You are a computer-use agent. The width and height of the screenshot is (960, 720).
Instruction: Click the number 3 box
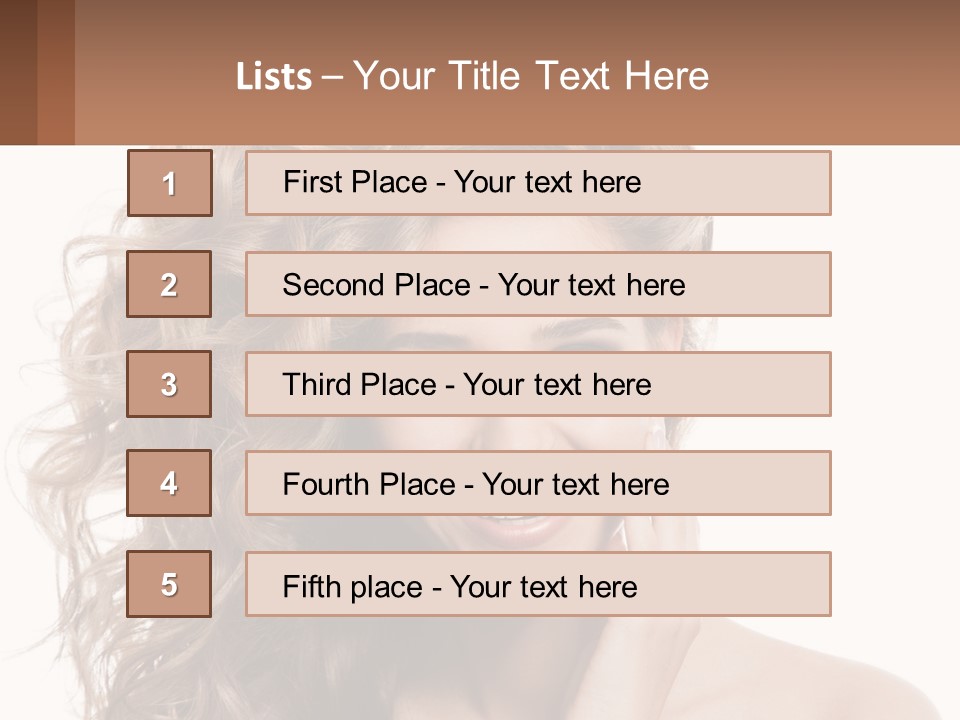tap(169, 384)
